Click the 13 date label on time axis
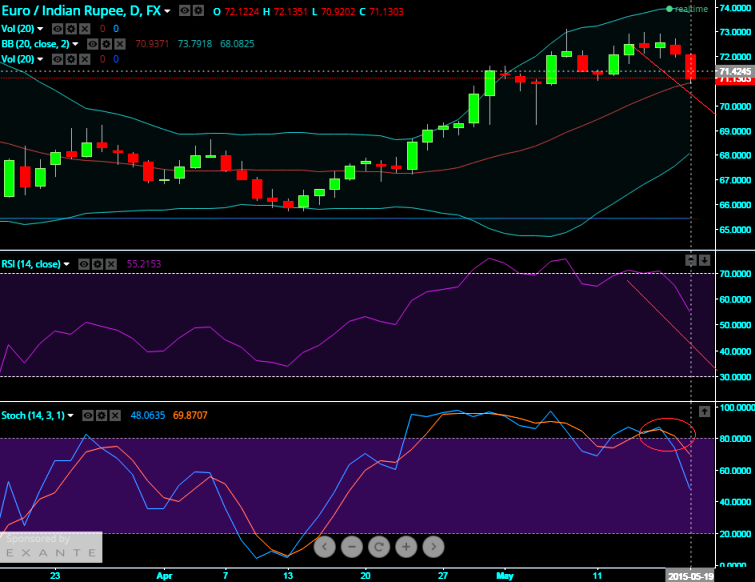Screen dimensions: 755x582 [x=287, y=576]
